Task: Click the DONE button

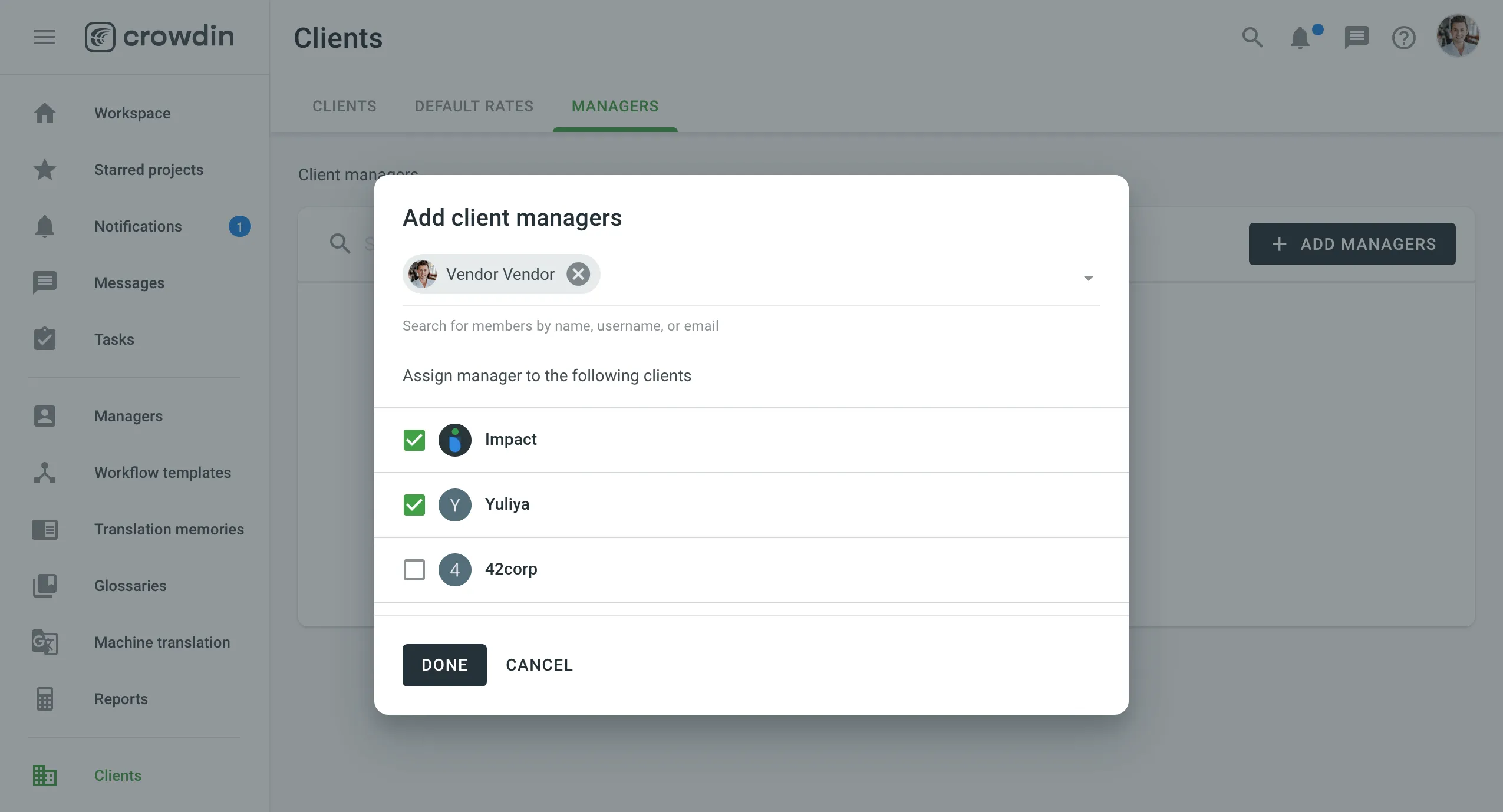Action: click(x=444, y=665)
